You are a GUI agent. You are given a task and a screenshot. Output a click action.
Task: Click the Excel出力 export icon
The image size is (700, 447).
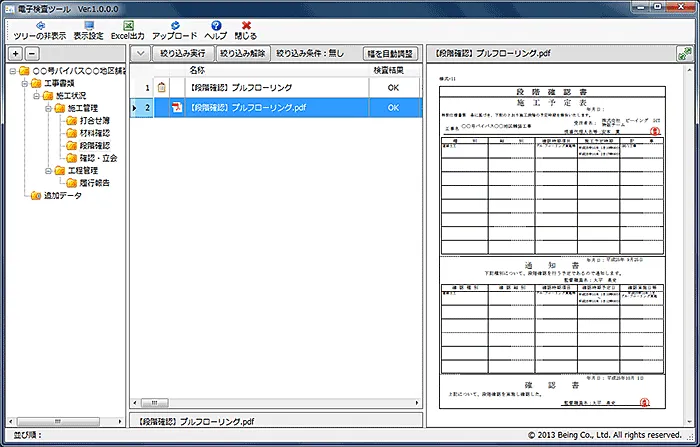128,25
